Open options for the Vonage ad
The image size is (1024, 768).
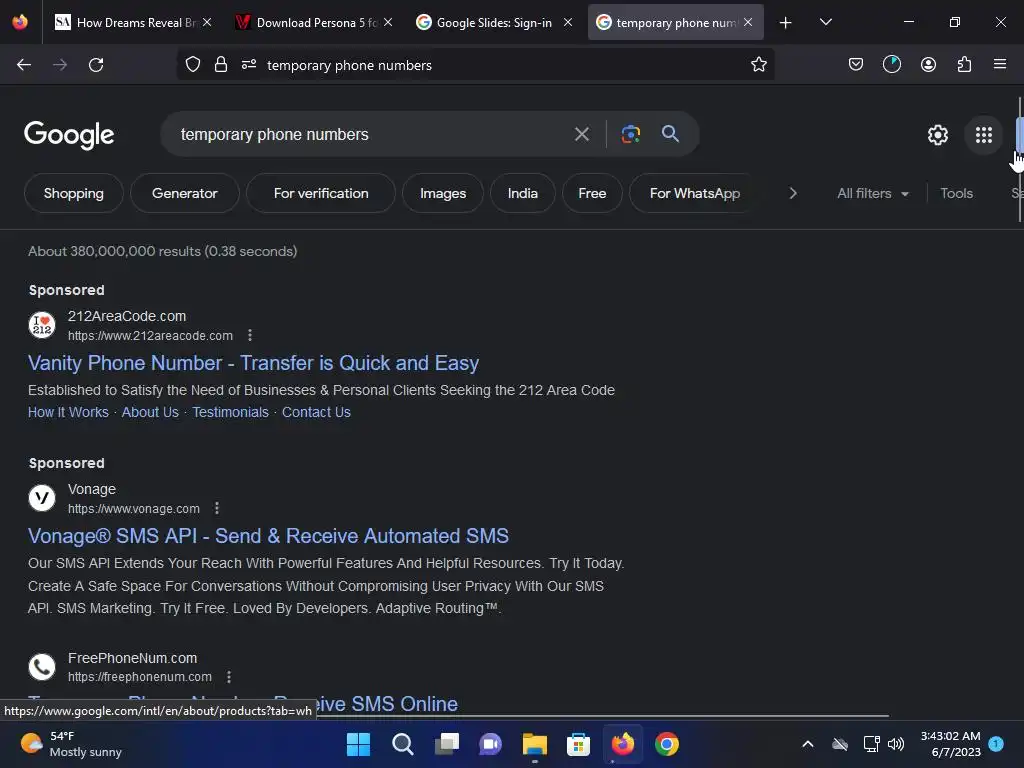pyautogui.click(x=217, y=509)
